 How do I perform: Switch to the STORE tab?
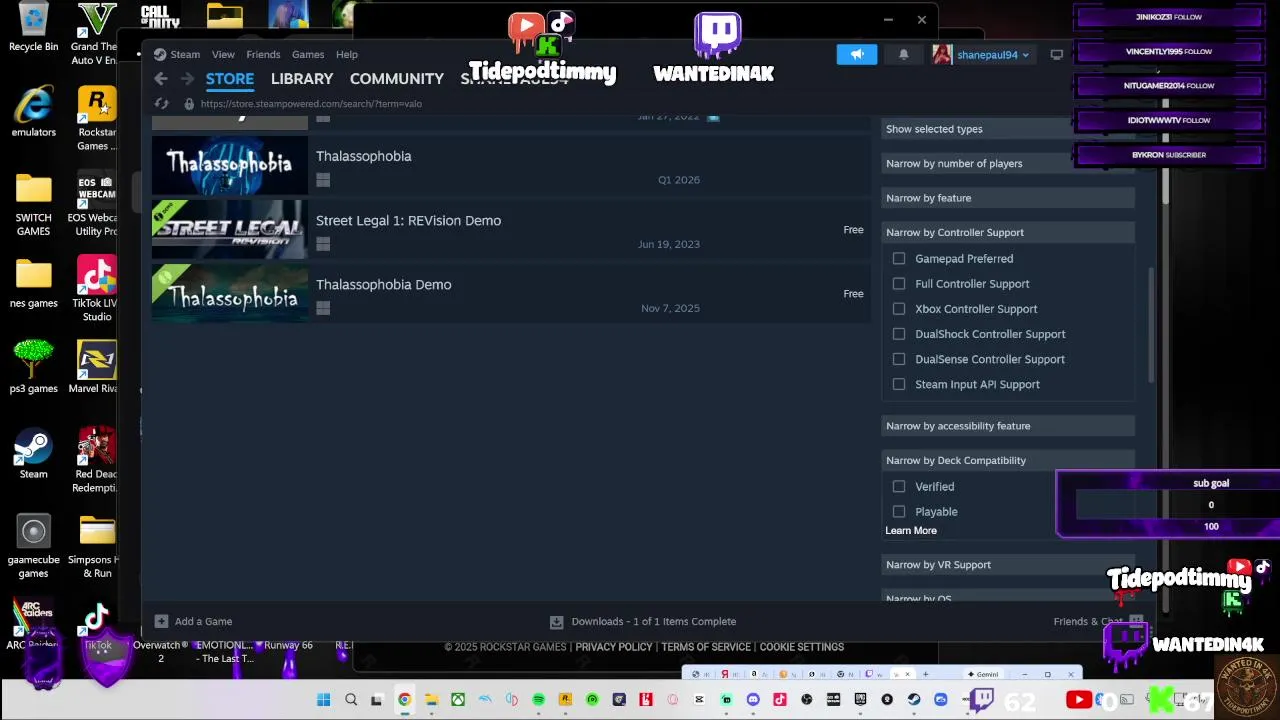tap(230, 78)
